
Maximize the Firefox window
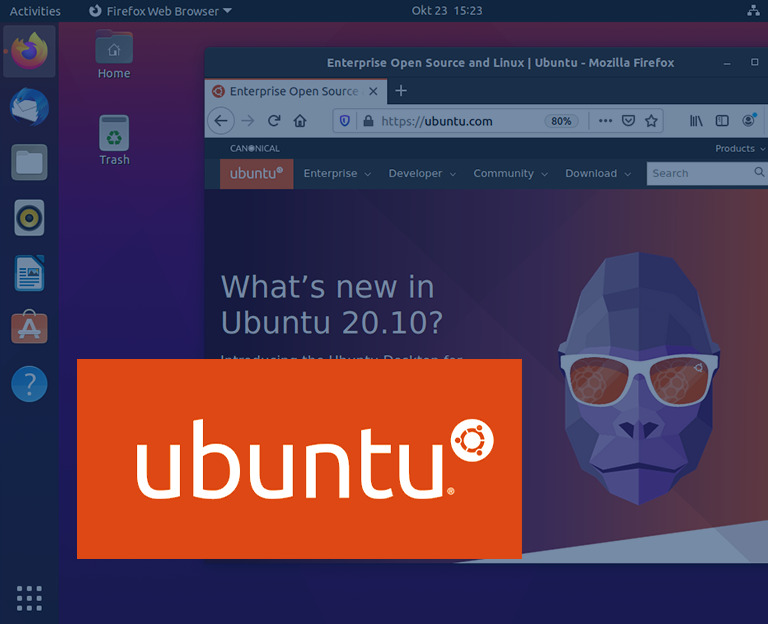[x=754, y=62]
